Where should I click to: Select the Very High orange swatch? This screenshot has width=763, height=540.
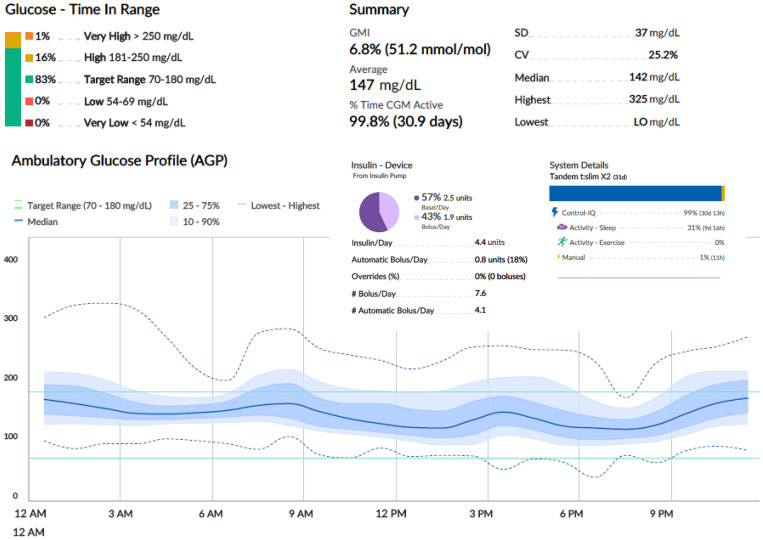[29, 36]
